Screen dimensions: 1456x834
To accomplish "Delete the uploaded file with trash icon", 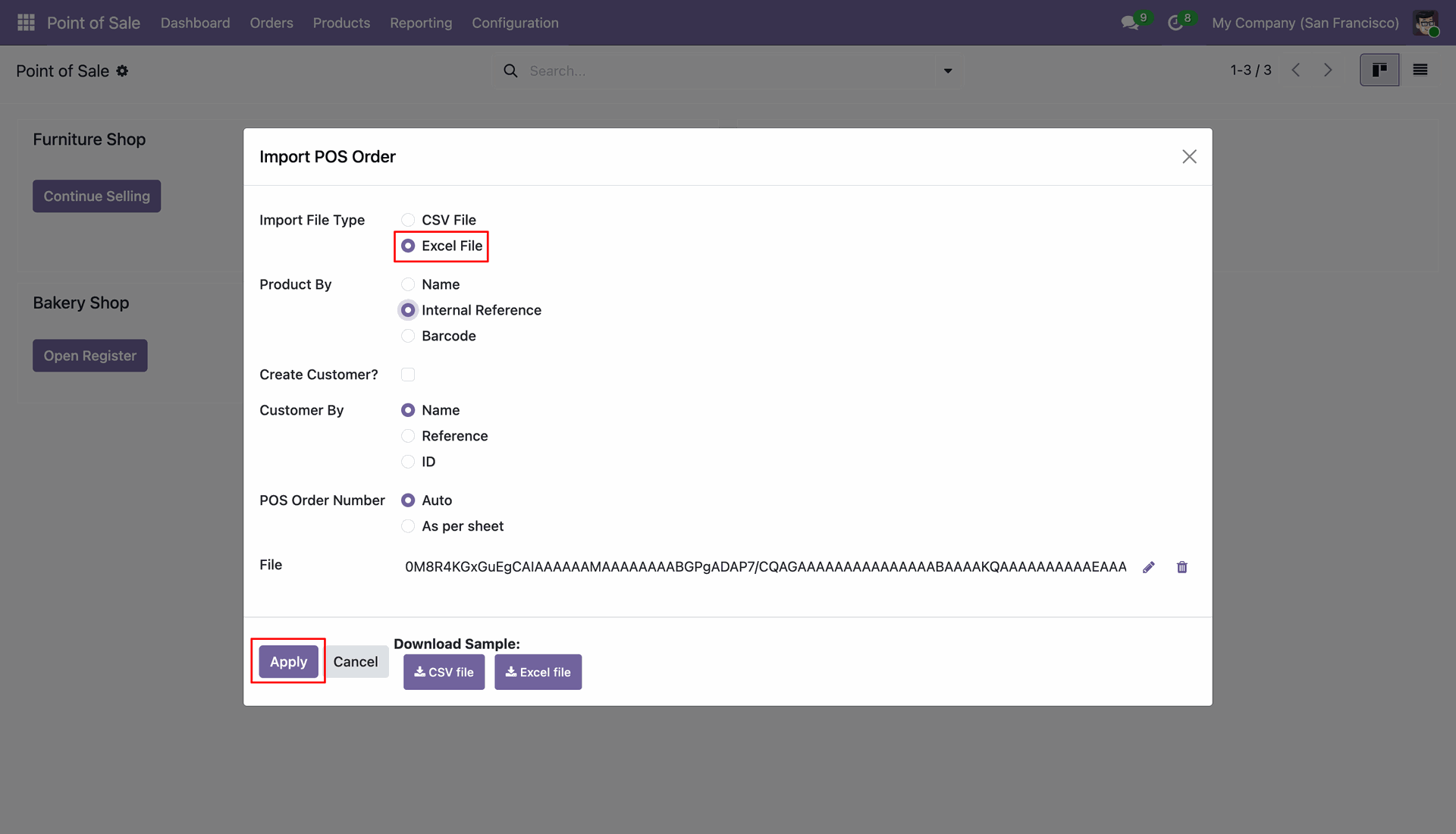I will [x=1181, y=567].
